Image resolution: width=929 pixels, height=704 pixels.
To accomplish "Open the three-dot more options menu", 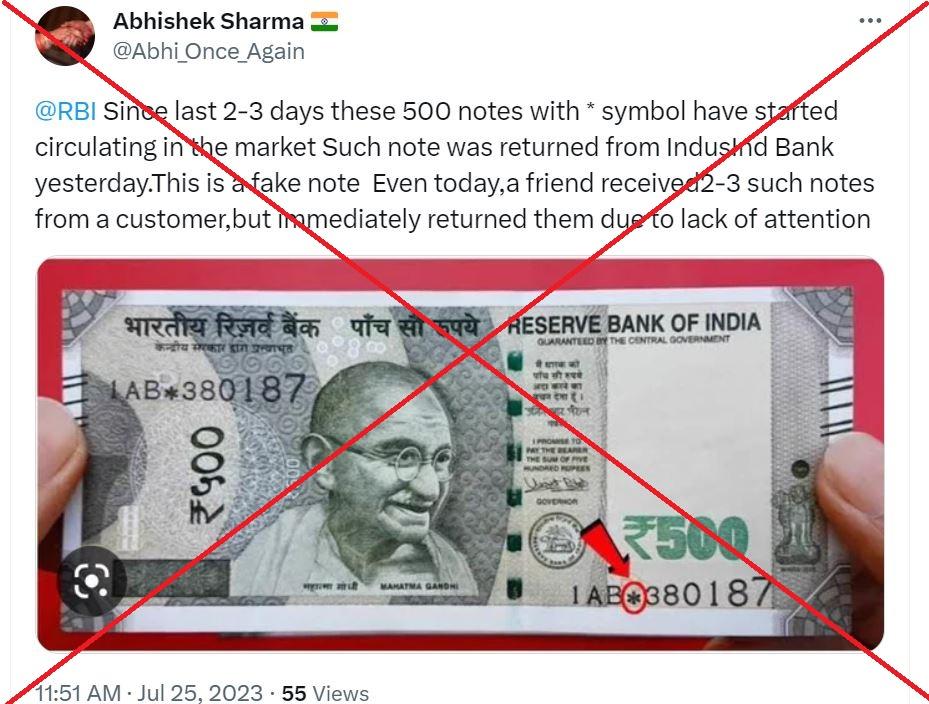I will click(x=870, y=21).
